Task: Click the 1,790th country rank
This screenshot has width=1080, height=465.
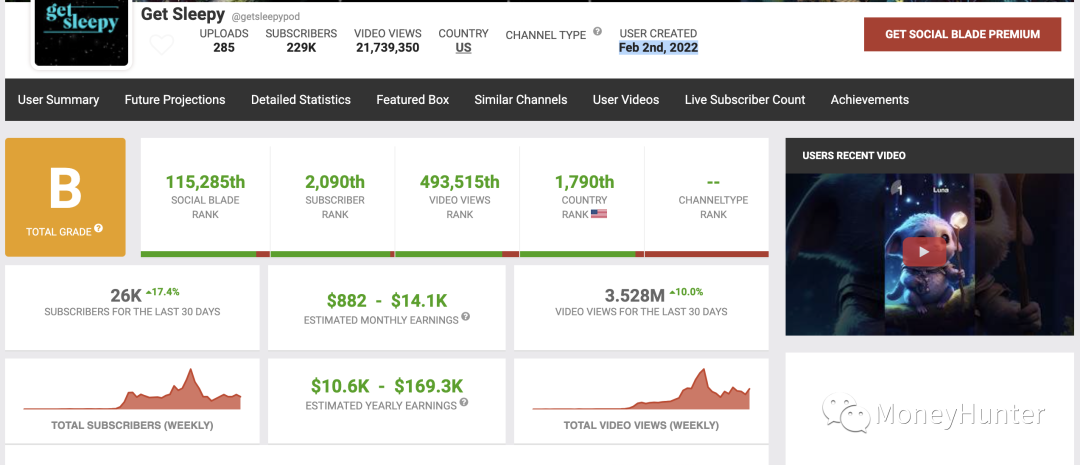Action: point(584,183)
